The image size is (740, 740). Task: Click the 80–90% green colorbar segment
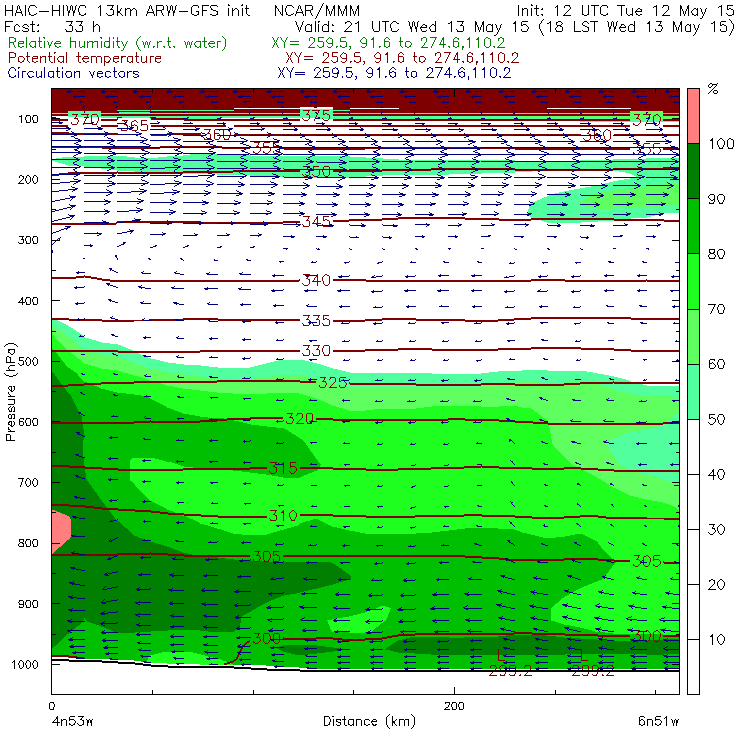[x=693, y=226]
